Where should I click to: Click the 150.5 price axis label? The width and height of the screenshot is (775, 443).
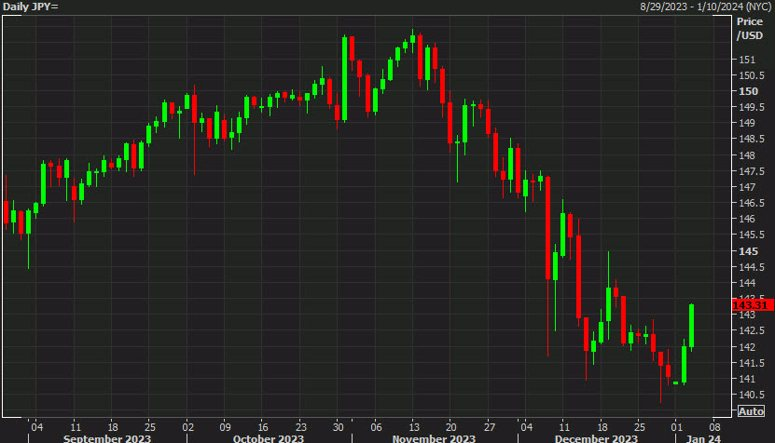click(x=751, y=76)
